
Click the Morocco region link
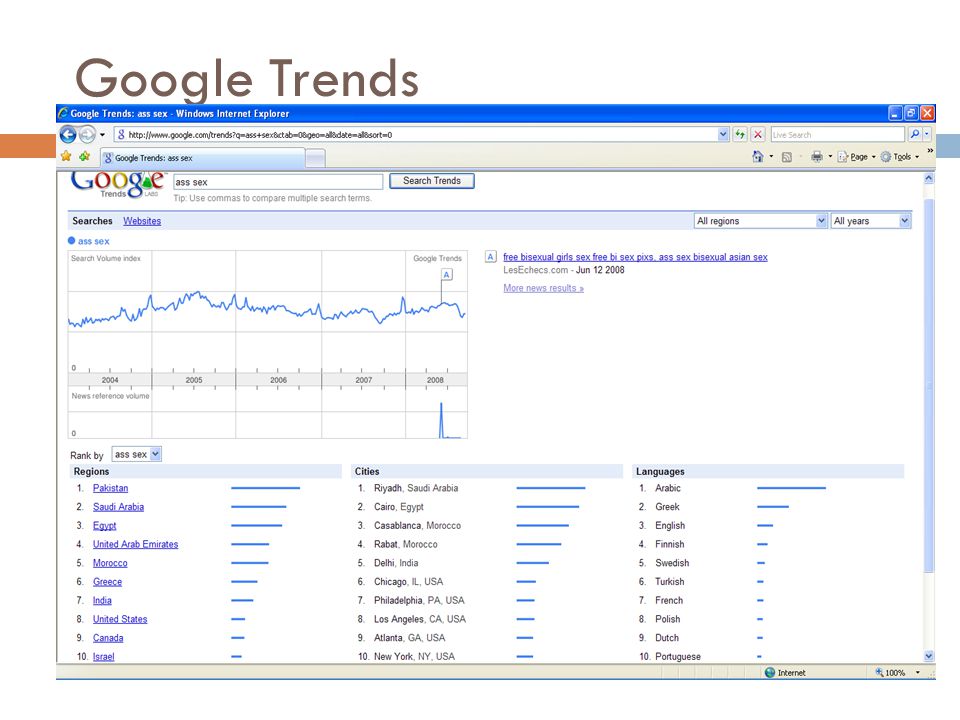tap(110, 563)
